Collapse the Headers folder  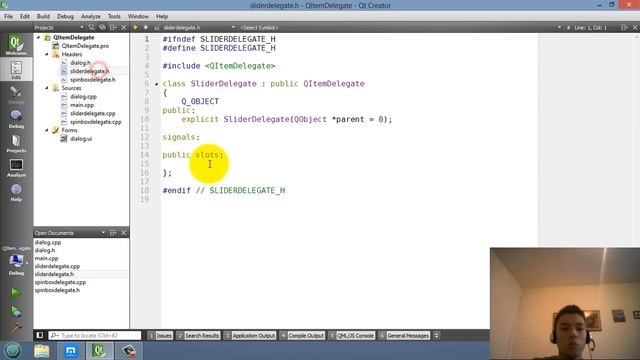point(47,54)
